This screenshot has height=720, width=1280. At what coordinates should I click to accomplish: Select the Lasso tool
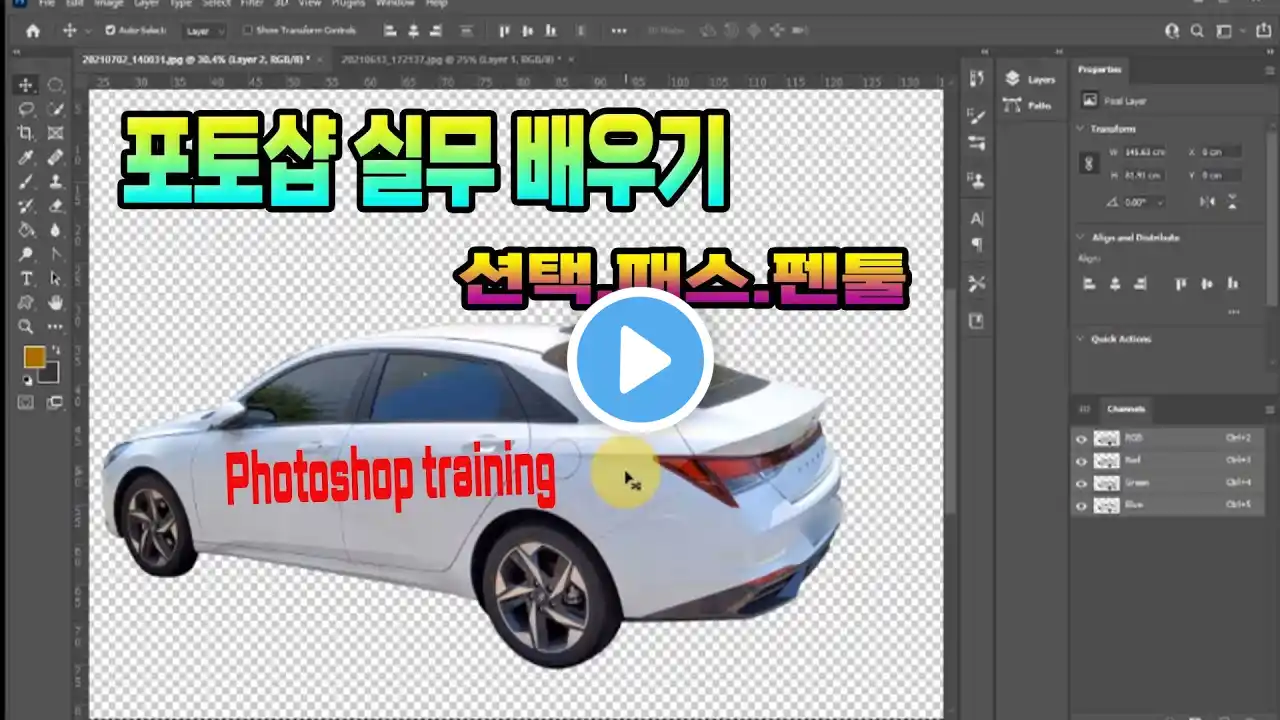click(x=27, y=109)
